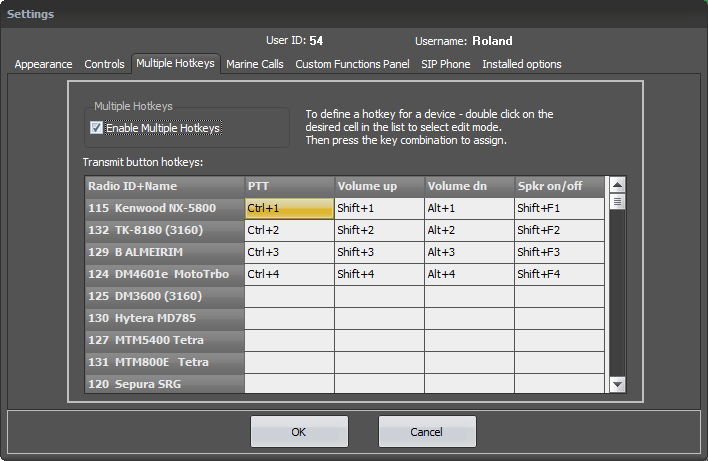The width and height of the screenshot is (708, 461).
Task: Select the Shift+F2 Spkr on/off cell
Action: tap(559, 230)
